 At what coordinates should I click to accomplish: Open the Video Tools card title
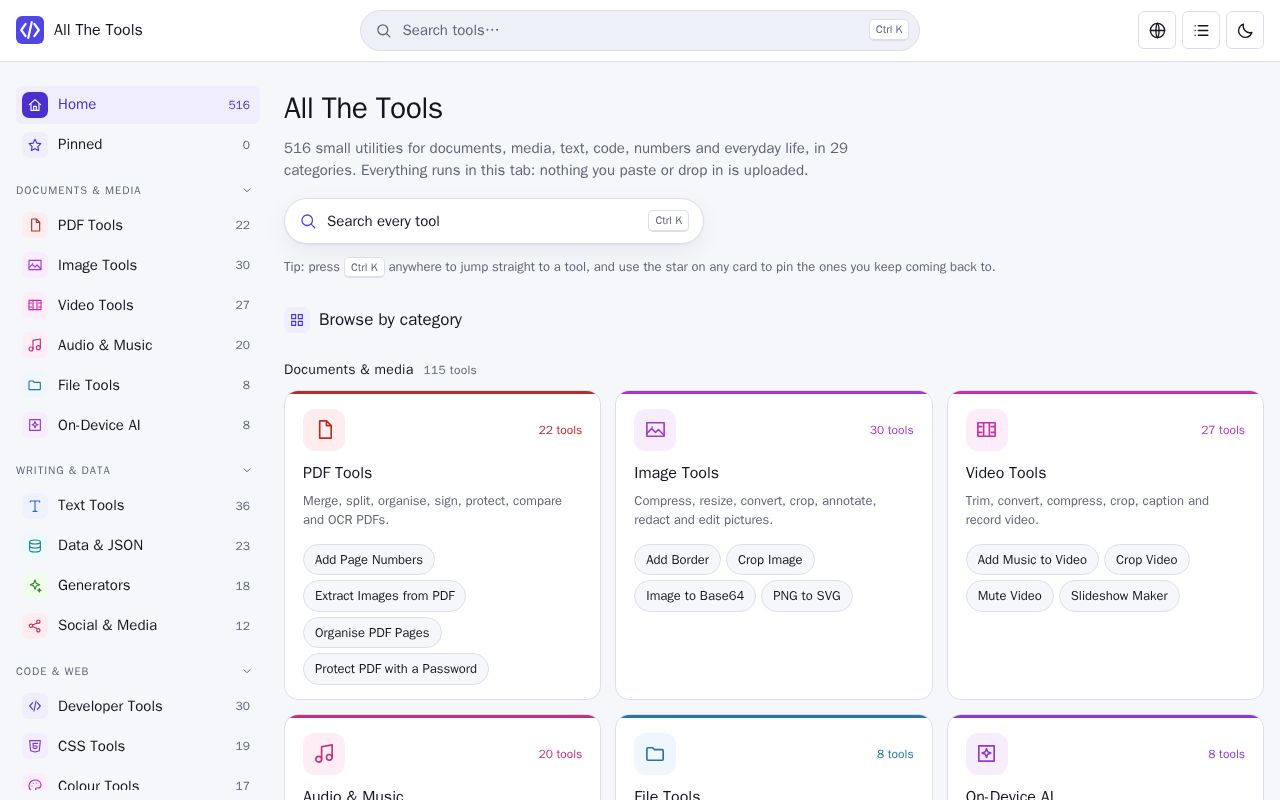[1006, 473]
